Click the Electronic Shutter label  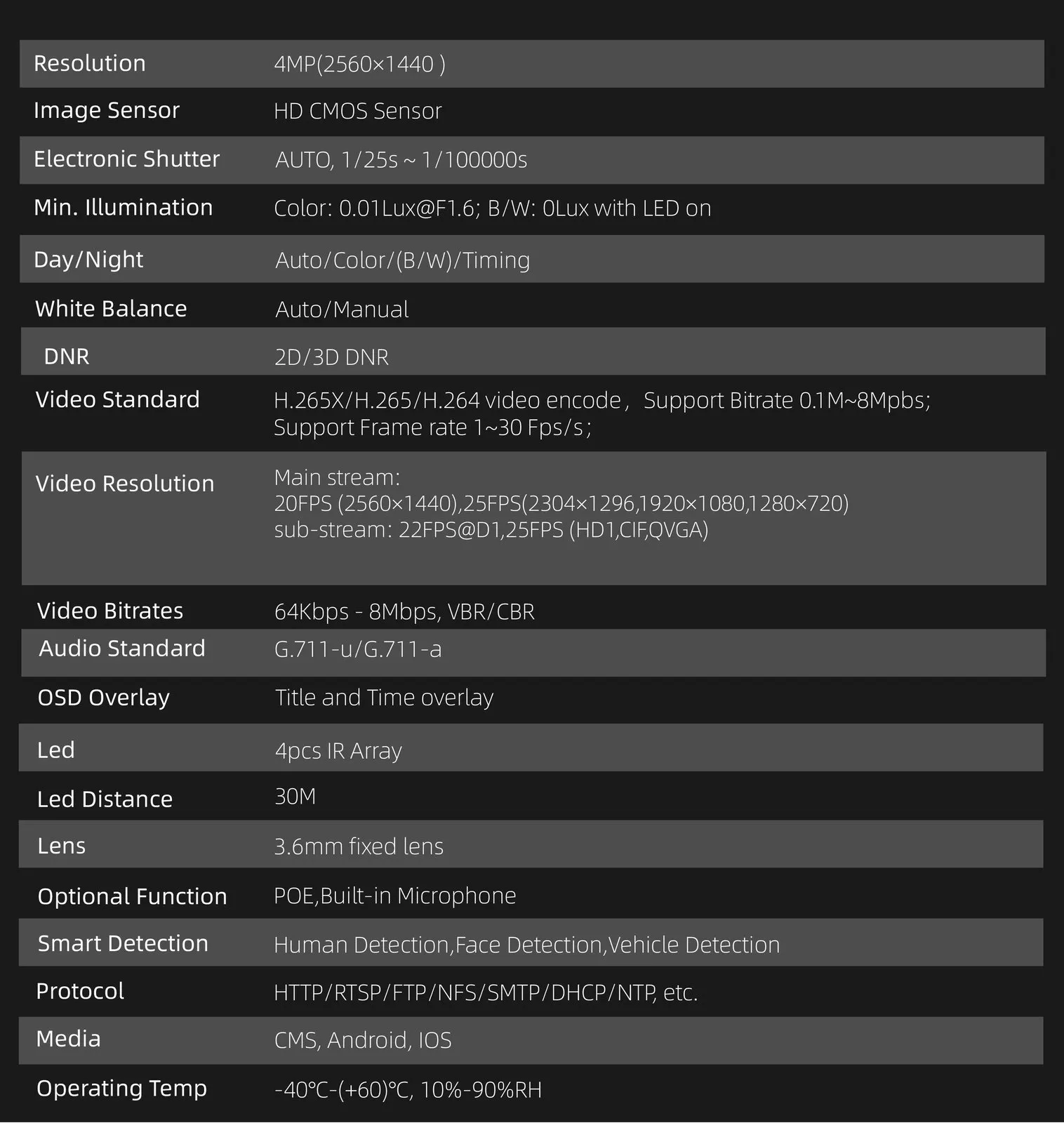tap(127, 159)
